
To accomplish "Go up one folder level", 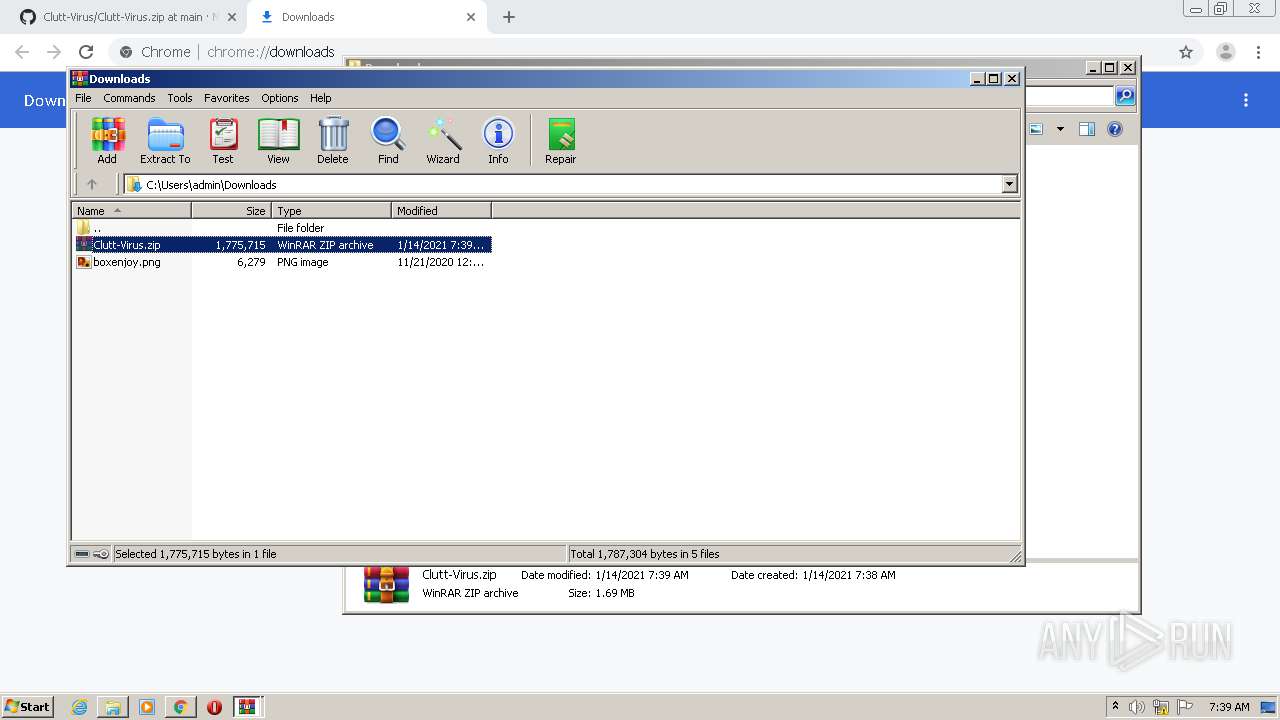I will point(92,184).
